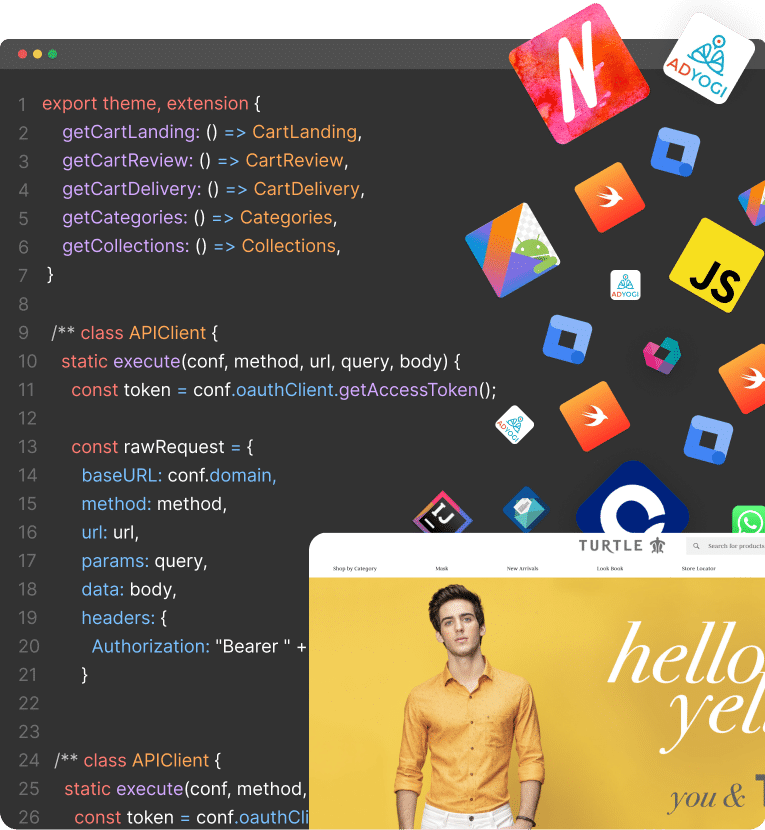Click the small square ADYOGI icon near JS
Screen dimensions: 765x830
click(625, 285)
